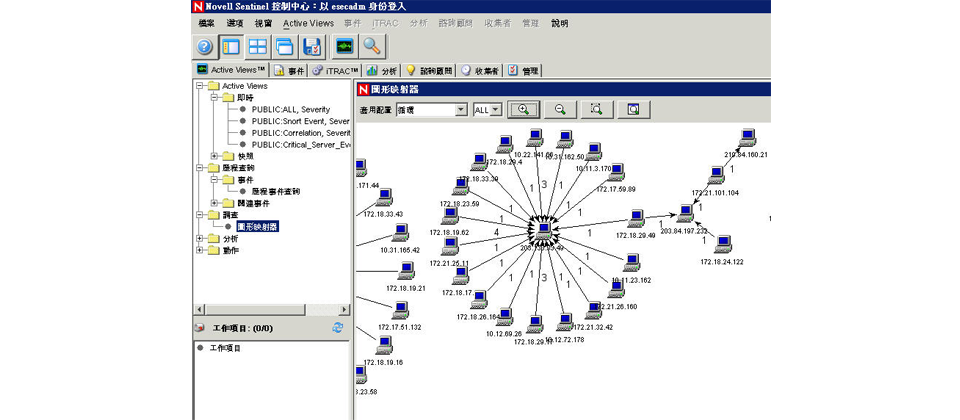Select node 203.84.197.232 computer icon

tap(685, 213)
